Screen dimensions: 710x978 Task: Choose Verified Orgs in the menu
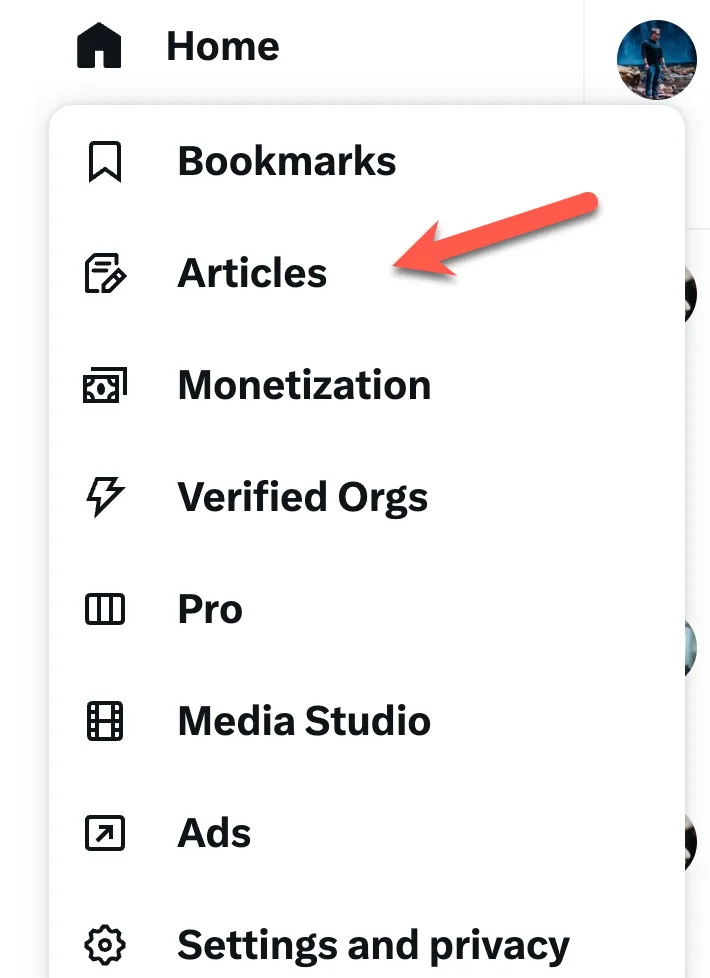(x=302, y=498)
